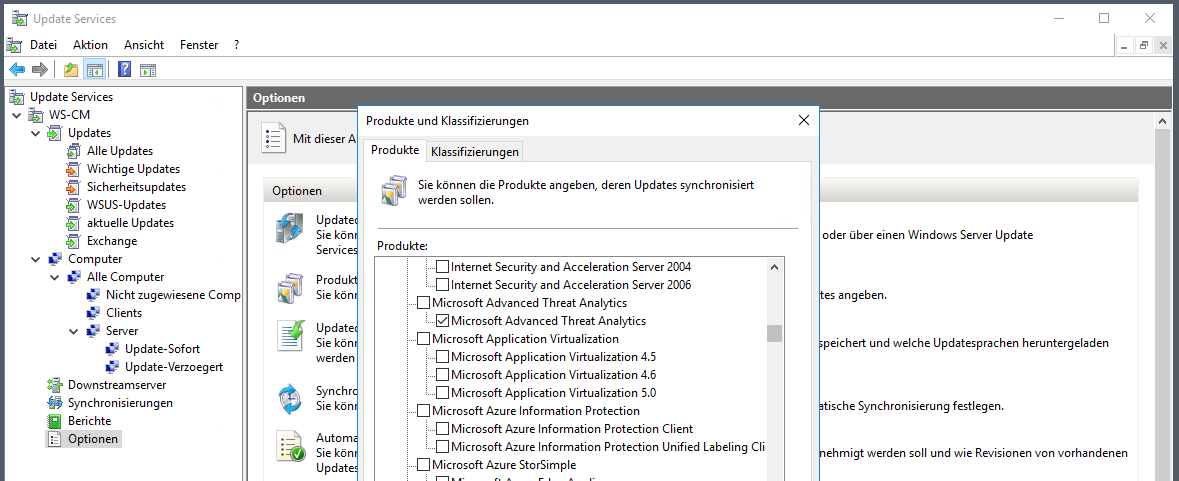Select the Produkte tab

tap(395, 150)
